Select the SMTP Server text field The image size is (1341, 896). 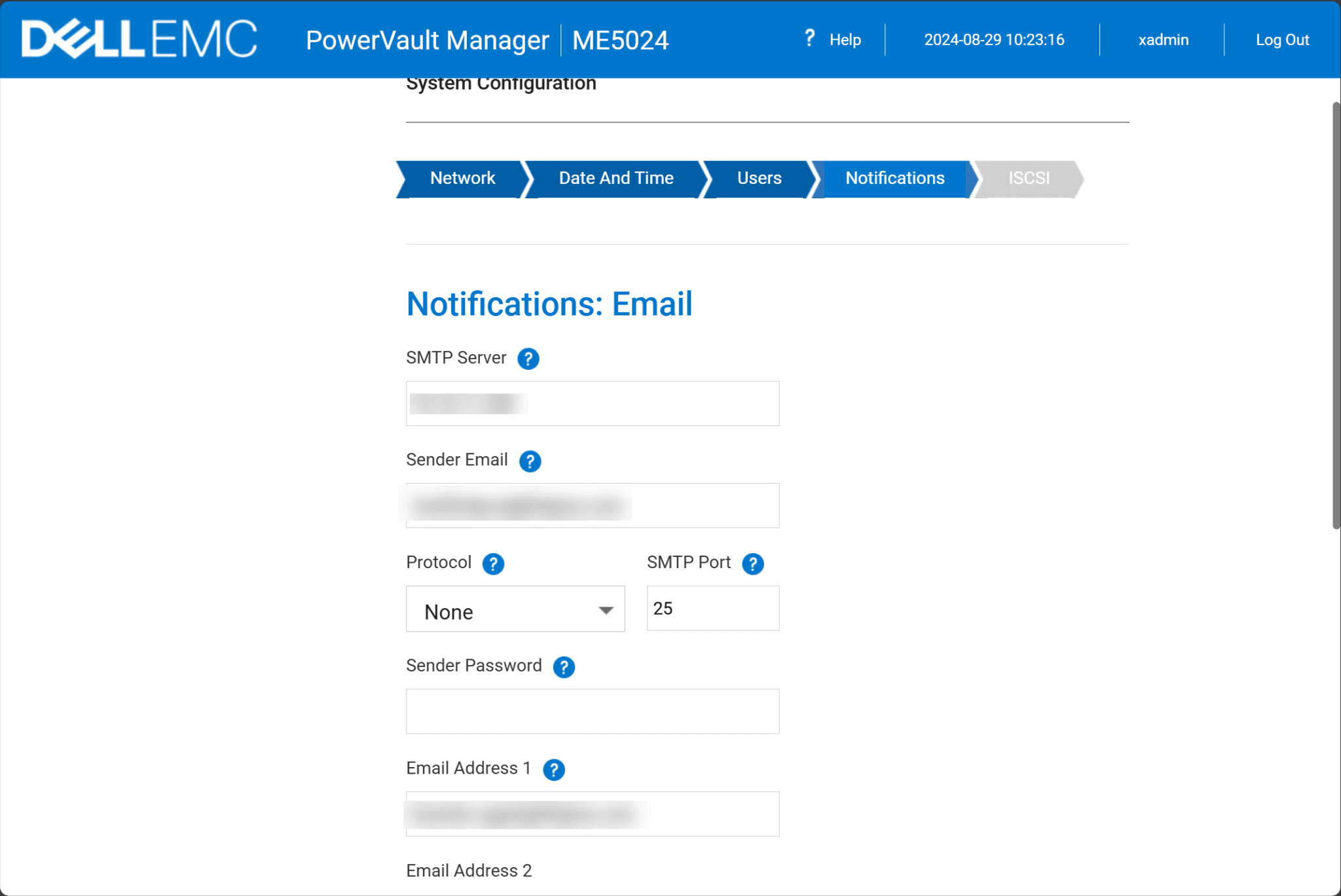tap(592, 403)
